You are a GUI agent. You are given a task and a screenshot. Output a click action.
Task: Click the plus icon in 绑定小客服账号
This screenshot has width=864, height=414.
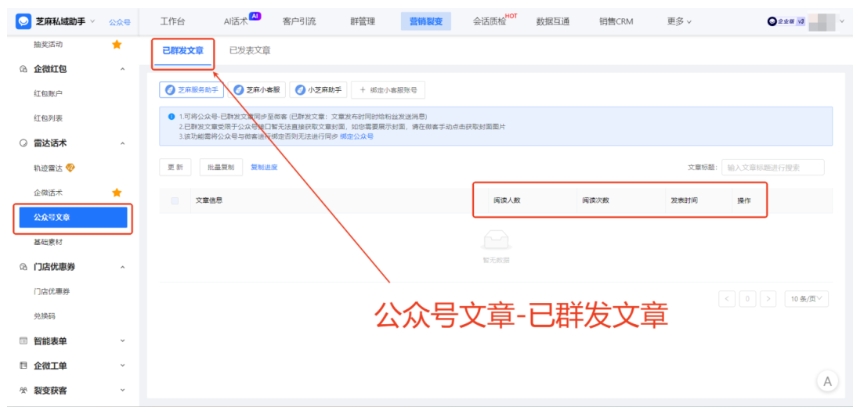coord(362,90)
